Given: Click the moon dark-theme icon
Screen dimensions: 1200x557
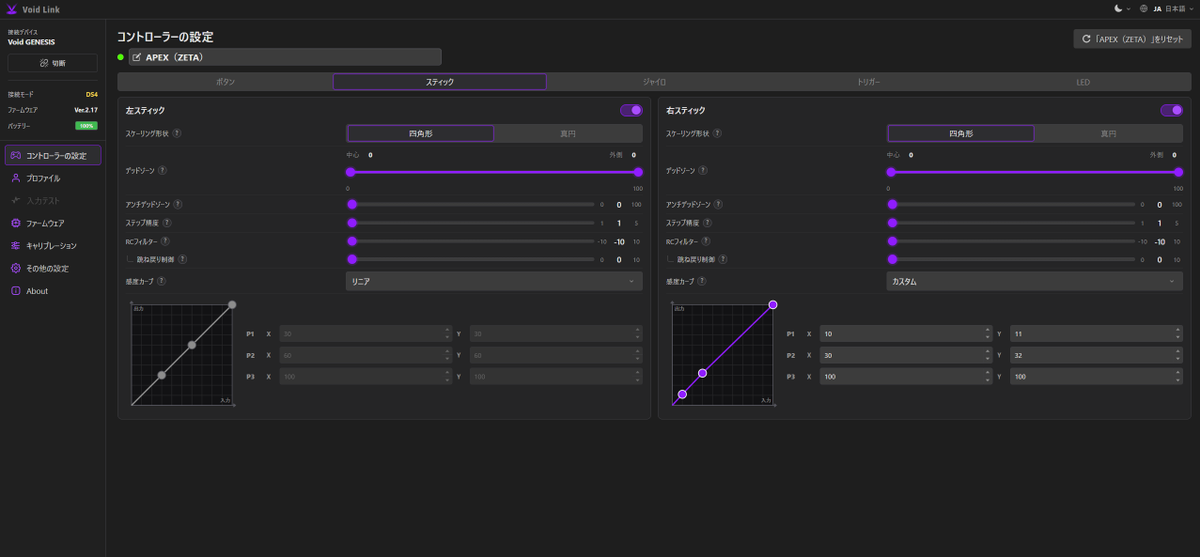Looking at the screenshot, I should click(1118, 8).
